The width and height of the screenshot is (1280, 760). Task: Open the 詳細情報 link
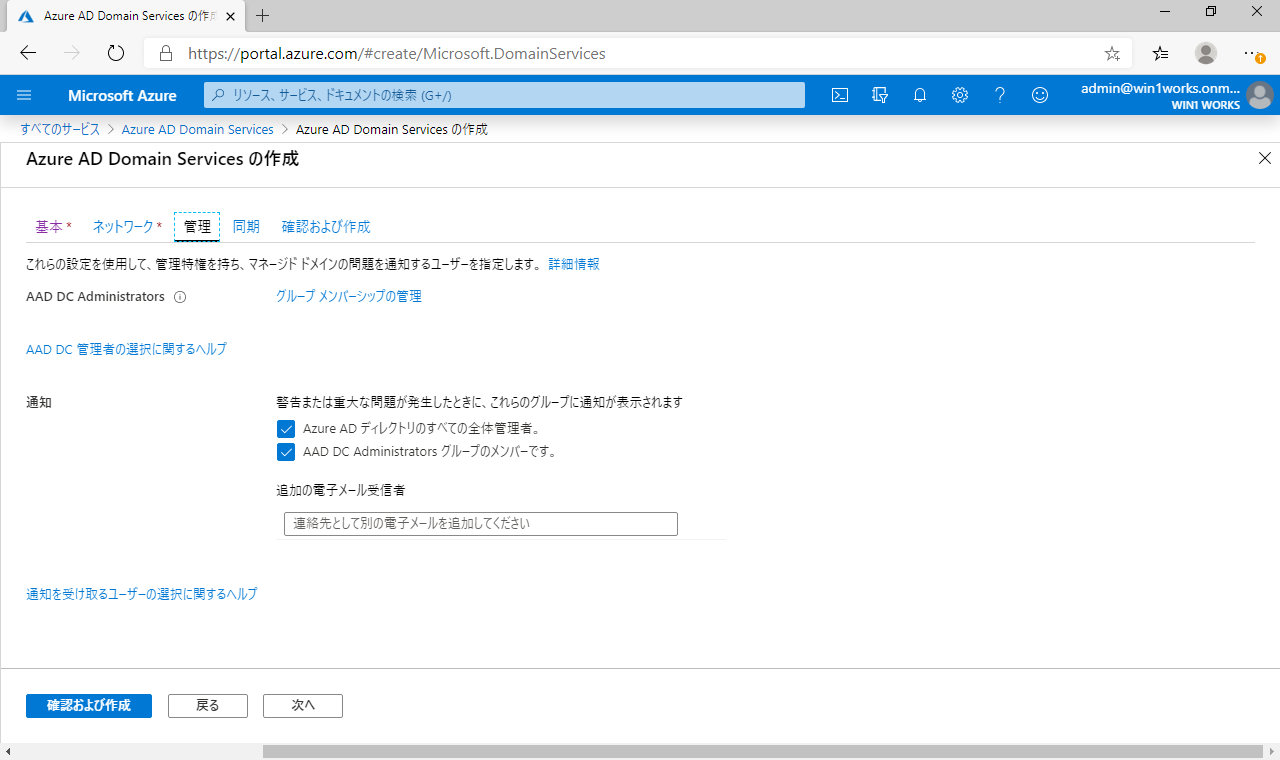574,264
